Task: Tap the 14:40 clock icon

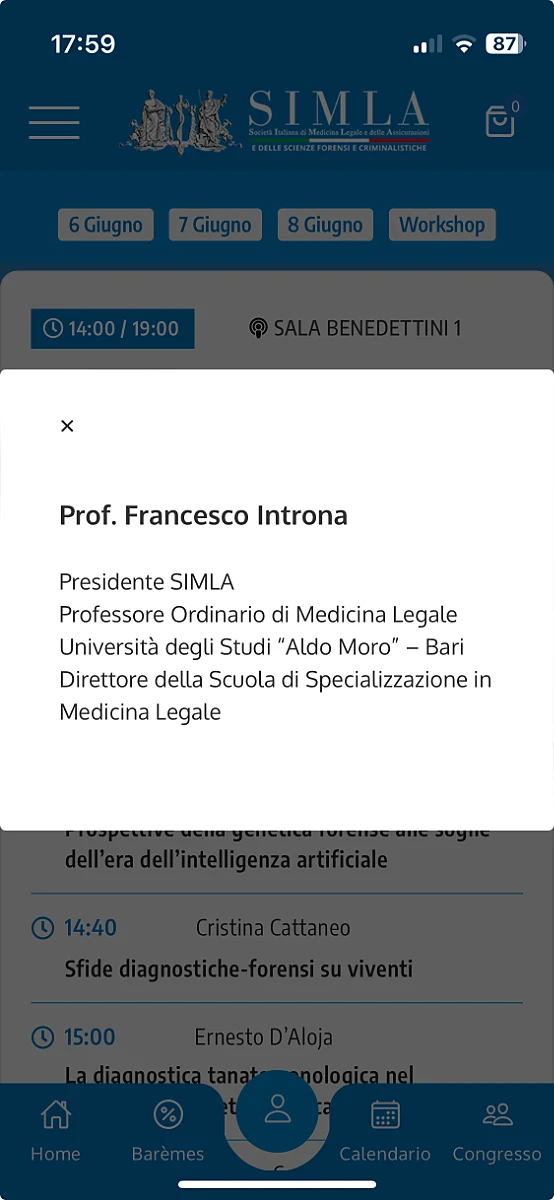Action: click(42, 928)
